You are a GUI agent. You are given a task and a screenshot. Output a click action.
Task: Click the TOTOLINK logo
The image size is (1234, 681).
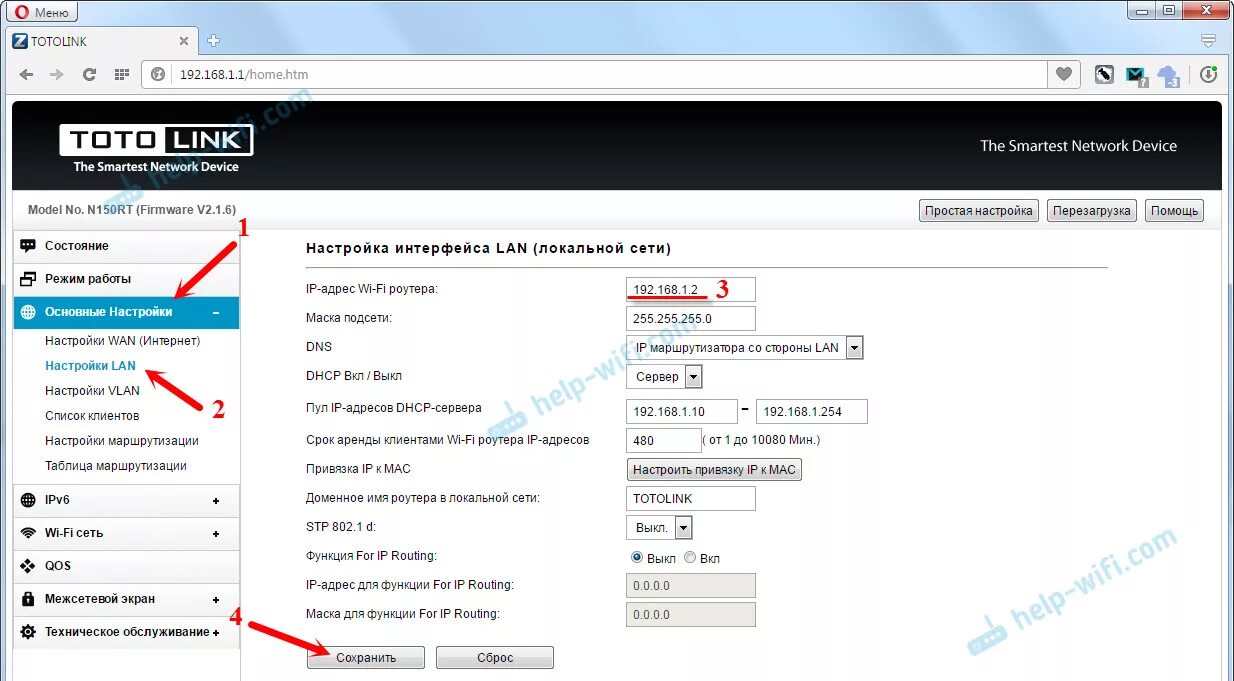(x=156, y=148)
